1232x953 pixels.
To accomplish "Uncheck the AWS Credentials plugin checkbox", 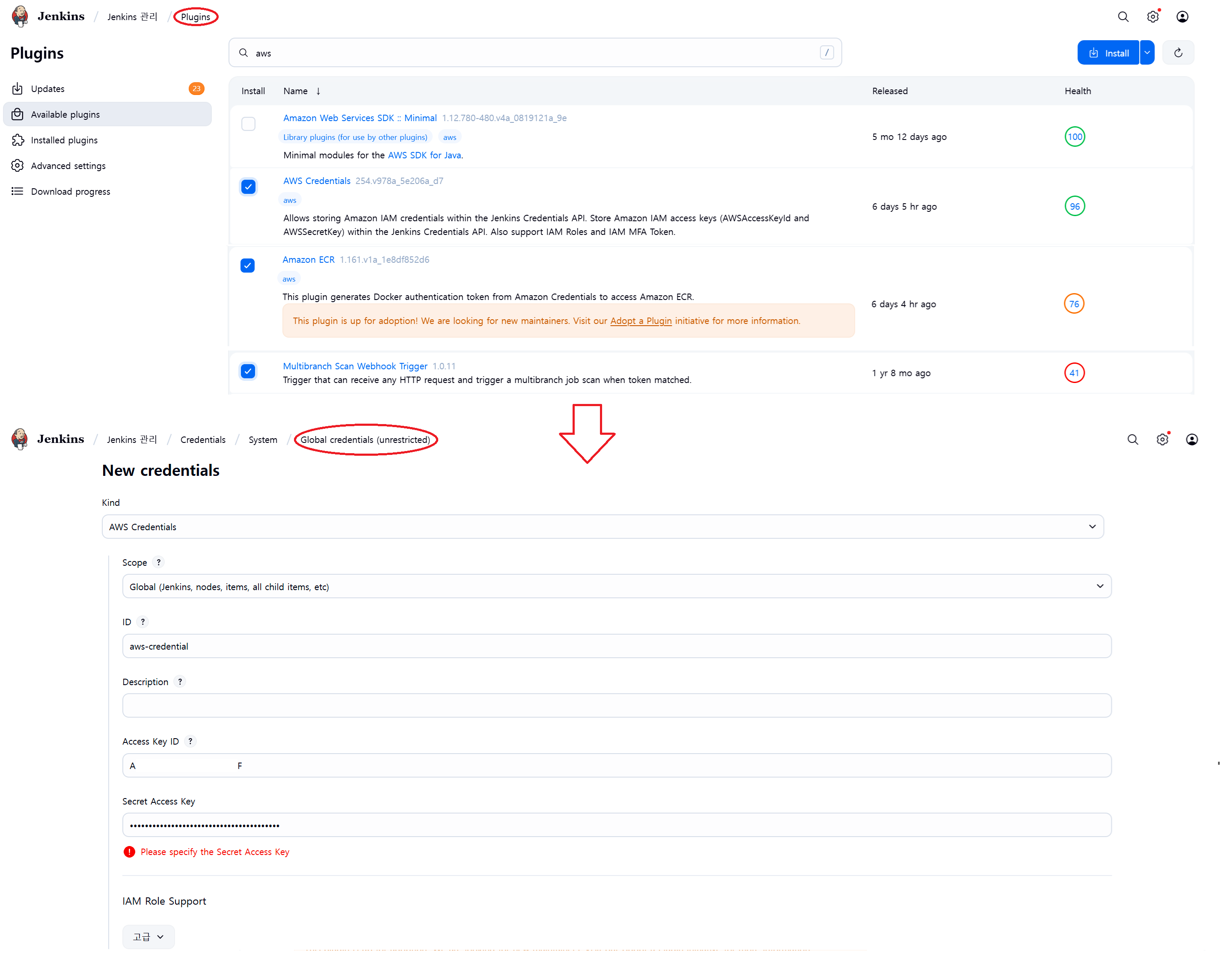I will 248,187.
